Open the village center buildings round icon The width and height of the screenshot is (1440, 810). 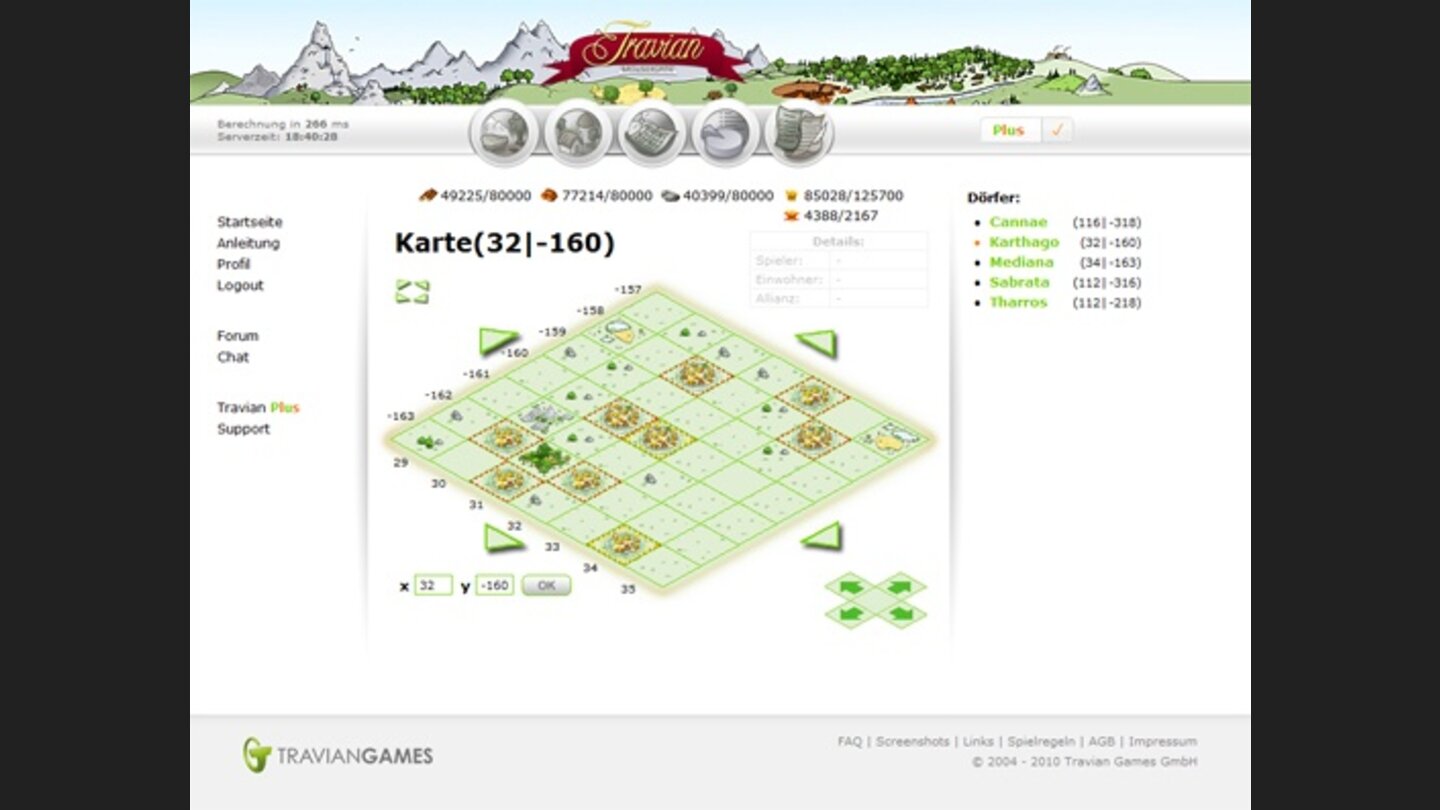pos(578,132)
